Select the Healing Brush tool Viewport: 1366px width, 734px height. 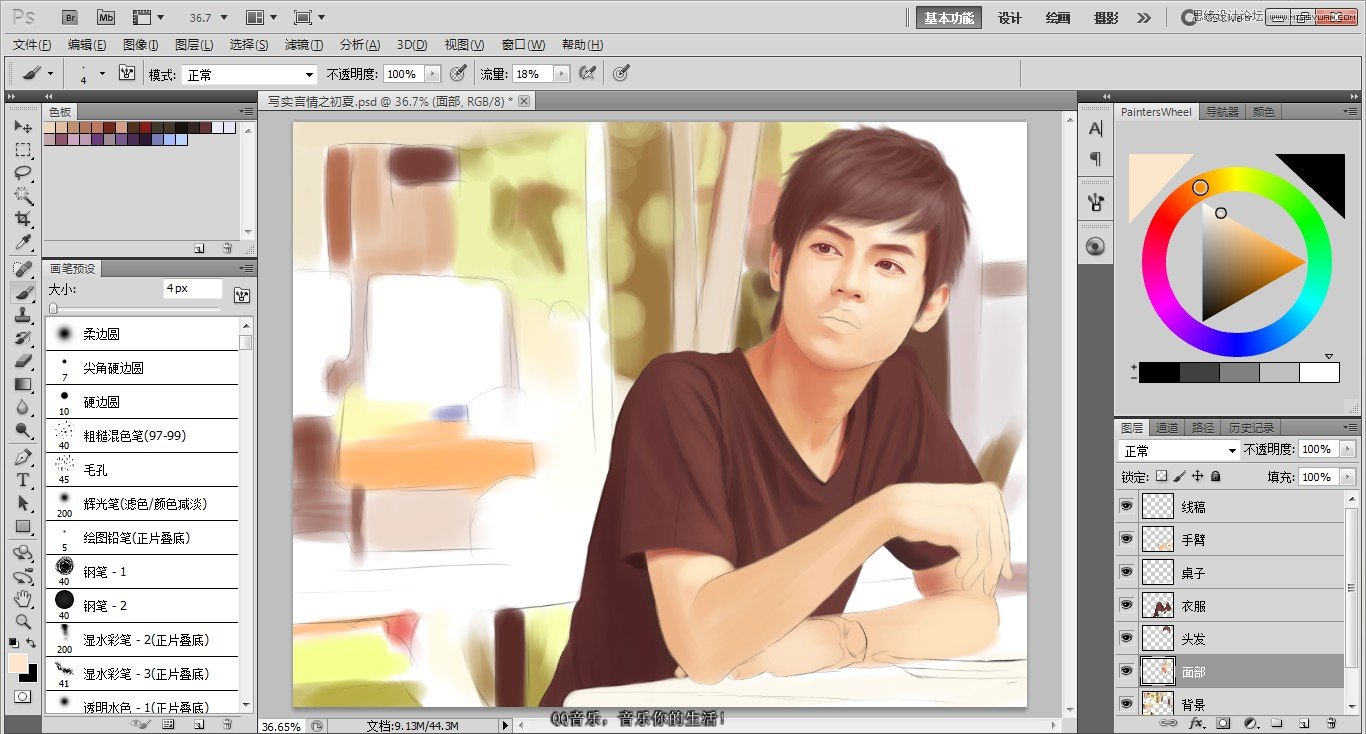[23, 269]
